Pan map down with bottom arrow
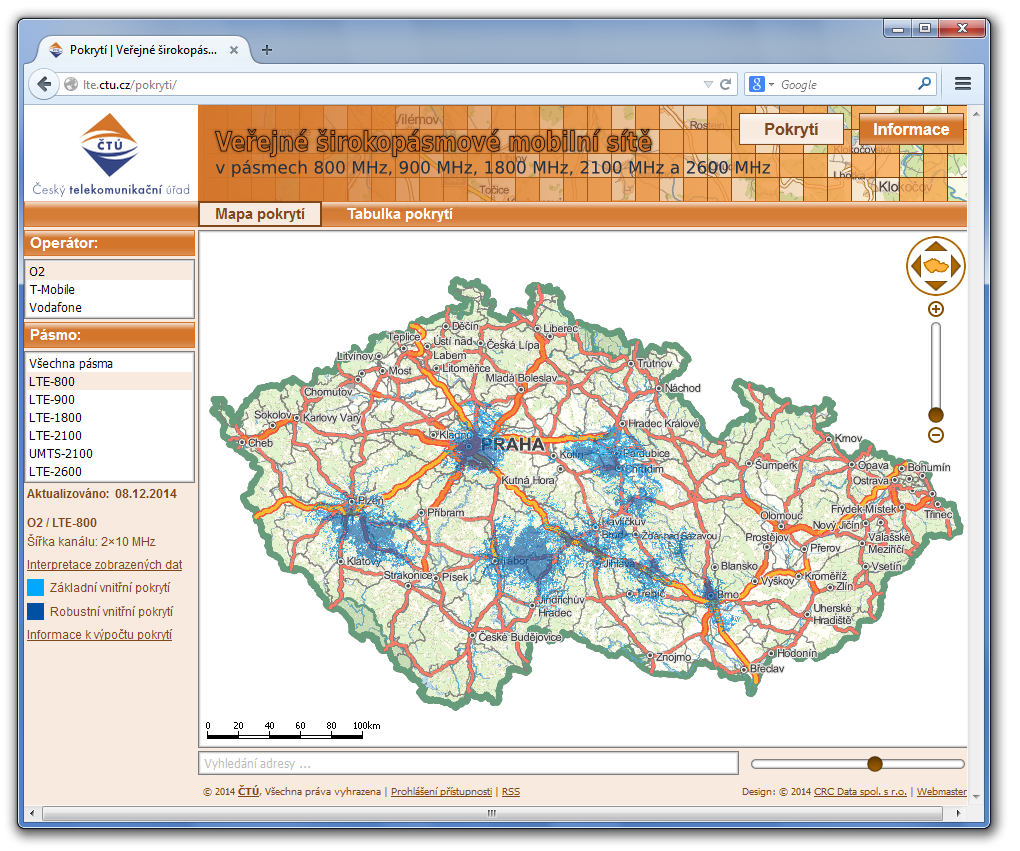 [935, 286]
